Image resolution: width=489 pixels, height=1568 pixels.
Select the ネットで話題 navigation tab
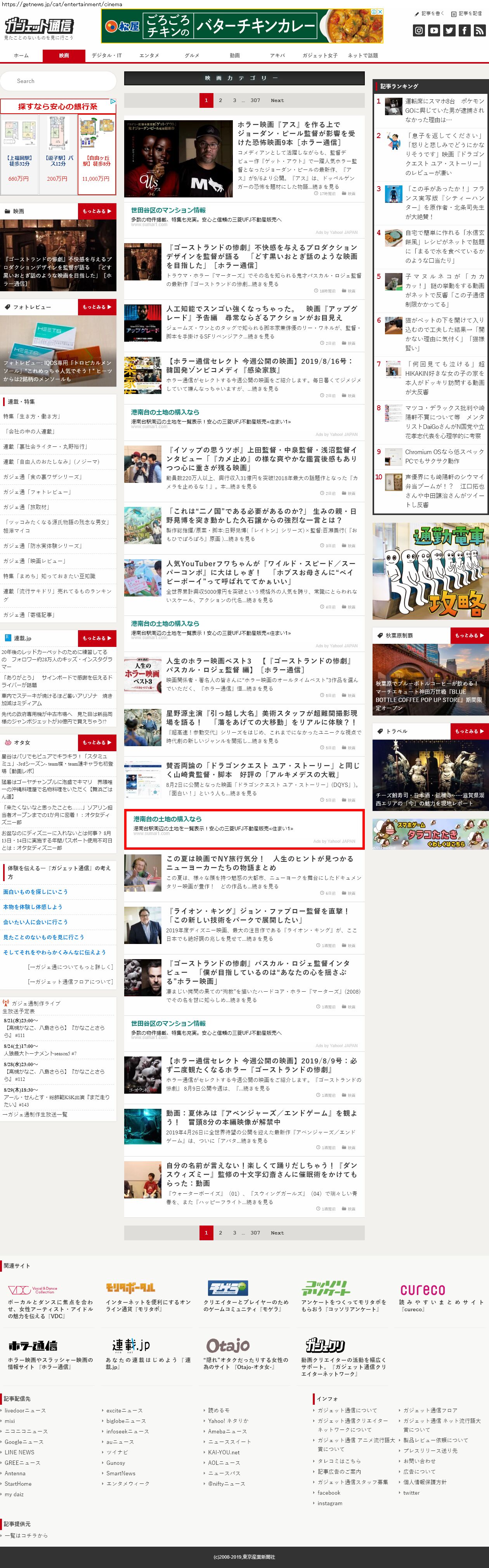point(362,55)
